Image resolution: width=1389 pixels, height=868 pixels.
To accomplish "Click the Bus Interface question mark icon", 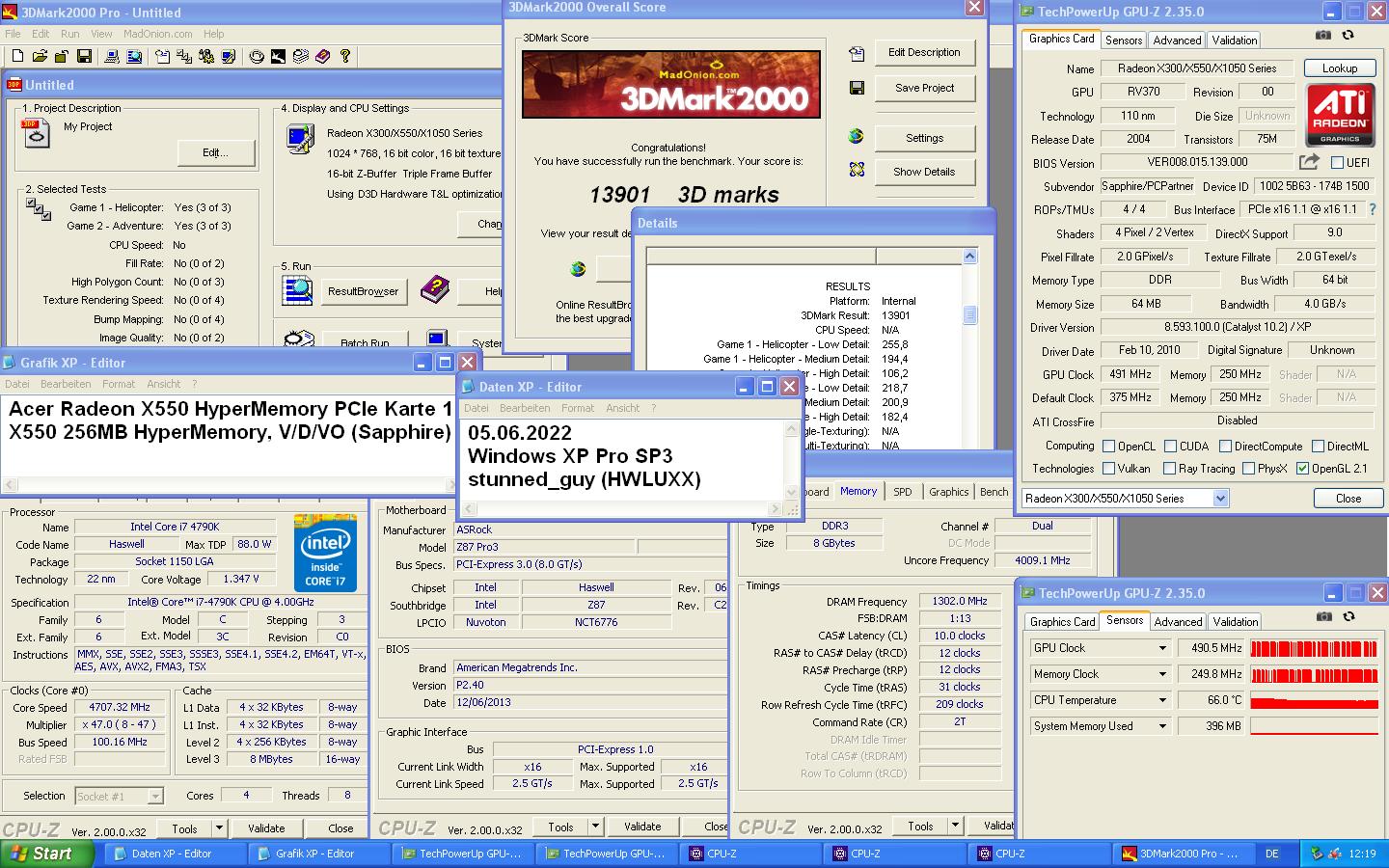I will 1373,209.
